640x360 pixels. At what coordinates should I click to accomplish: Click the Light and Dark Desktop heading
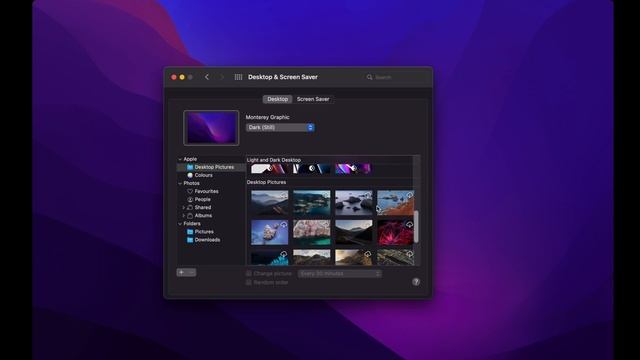(274, 160)
